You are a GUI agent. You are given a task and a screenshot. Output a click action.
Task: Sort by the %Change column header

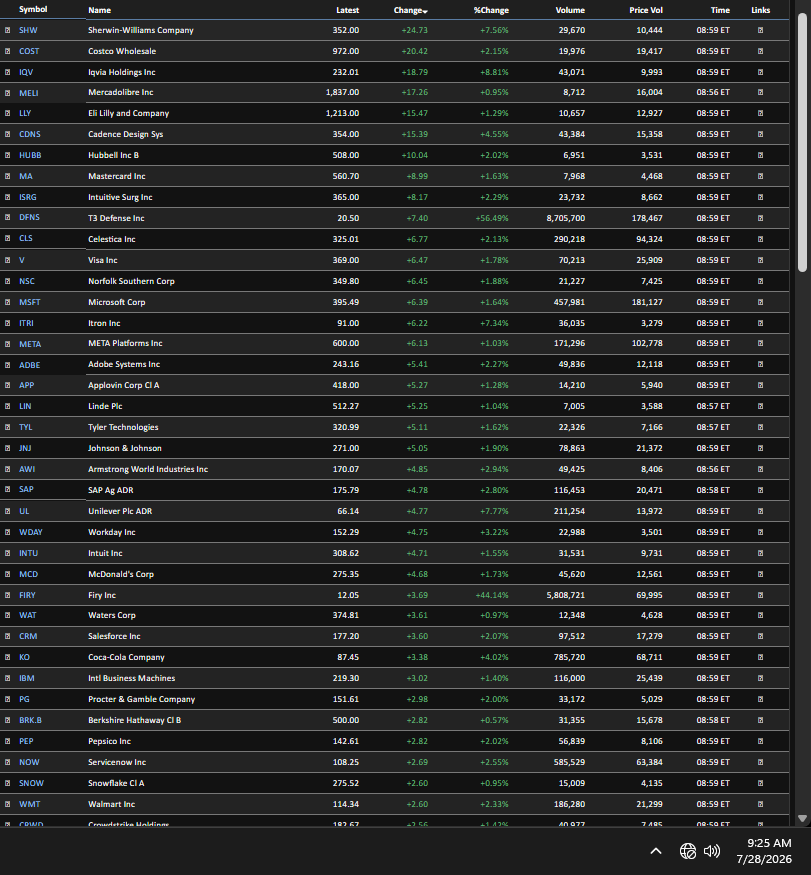(x=491, y=10)
